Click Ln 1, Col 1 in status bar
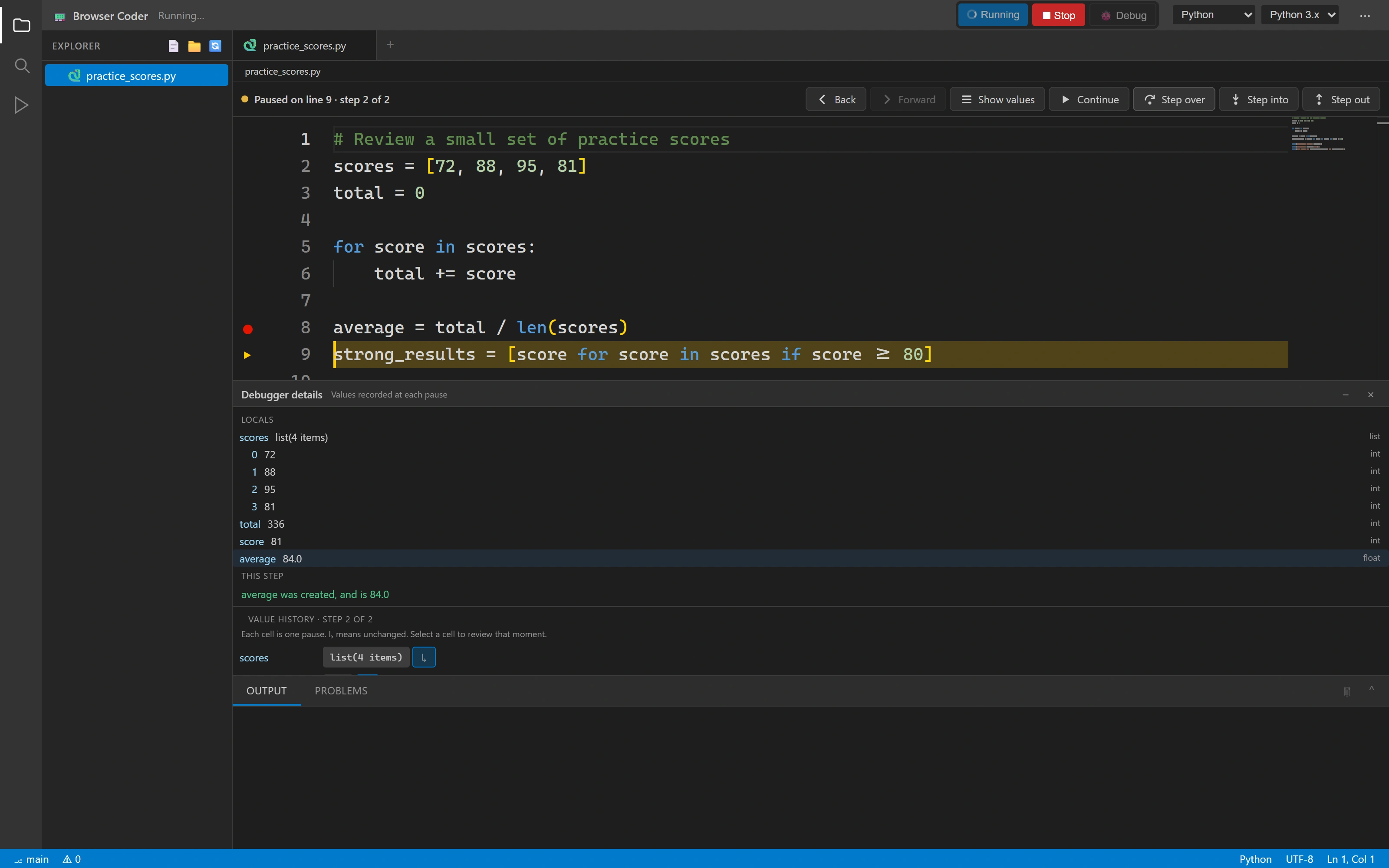The height and width of the screenshot is (868, 1389). tap(1350, 859)
